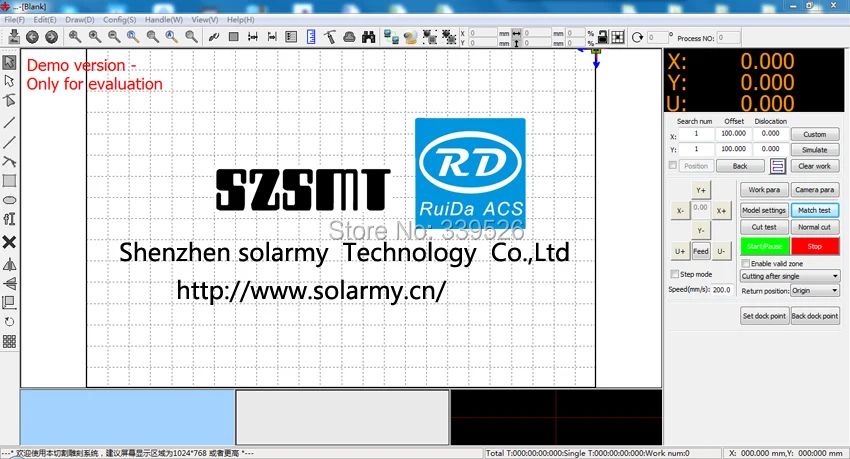Click the redo forward-arrow icon
The image size is (850, 459).
(x=51, y=37)
